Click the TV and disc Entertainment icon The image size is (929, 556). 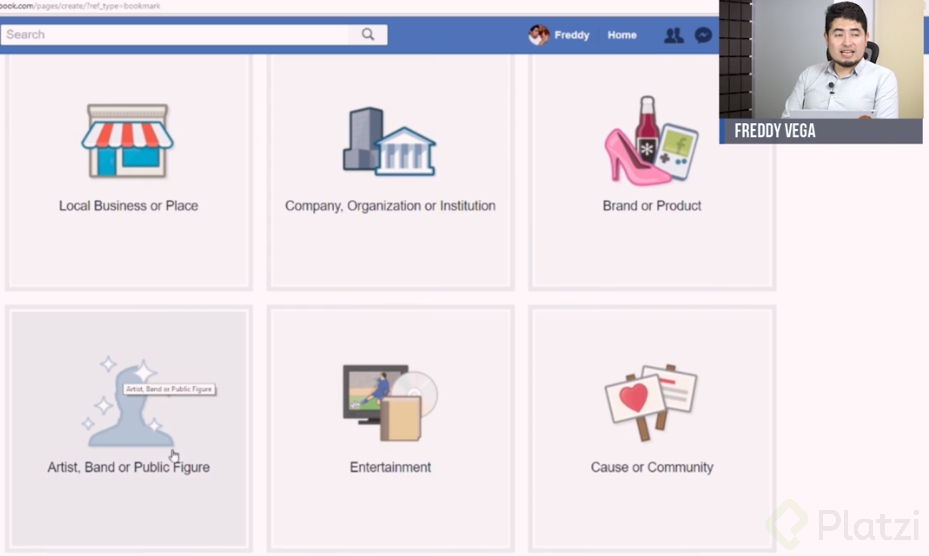(x=390, y=403)
